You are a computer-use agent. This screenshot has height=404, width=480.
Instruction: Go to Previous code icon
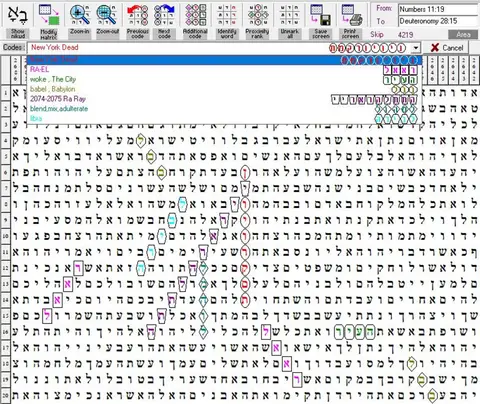click(137, 15)
